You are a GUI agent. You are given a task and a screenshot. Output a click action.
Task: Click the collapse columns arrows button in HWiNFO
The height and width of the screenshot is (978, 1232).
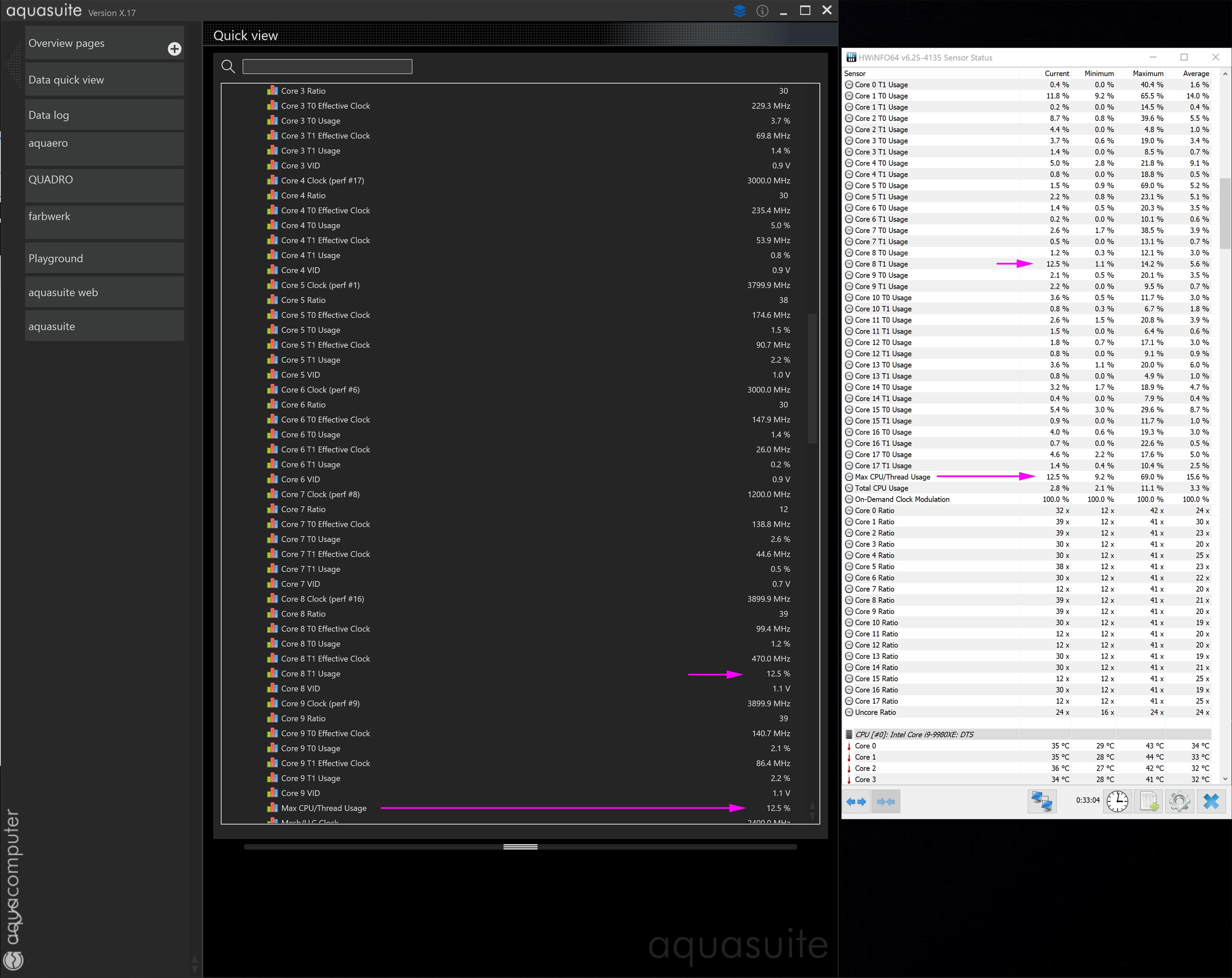pos(885,801)
